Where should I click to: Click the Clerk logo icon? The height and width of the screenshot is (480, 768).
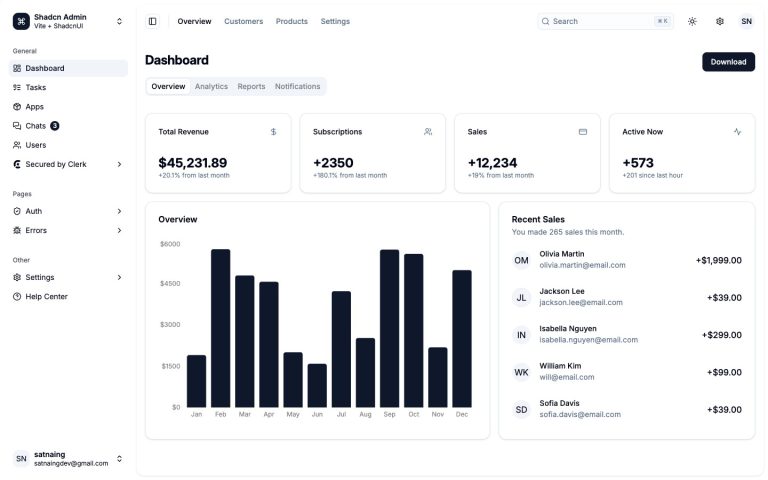point(17,165)
